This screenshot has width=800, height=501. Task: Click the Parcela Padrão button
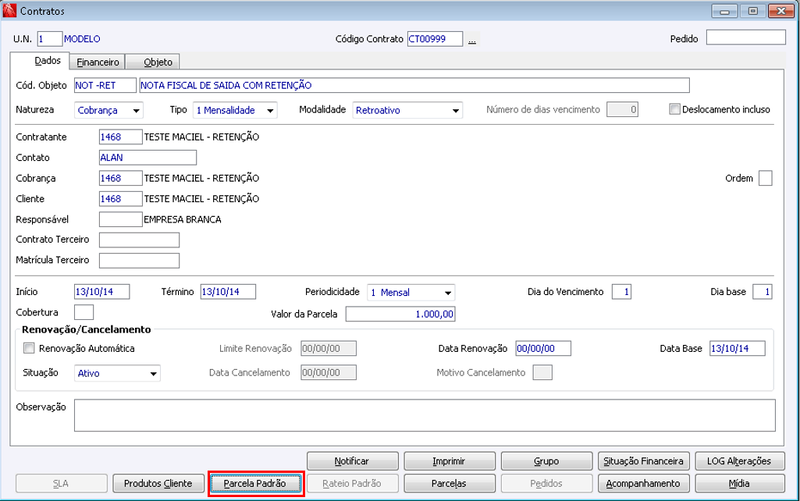click(x=255, y=483)
